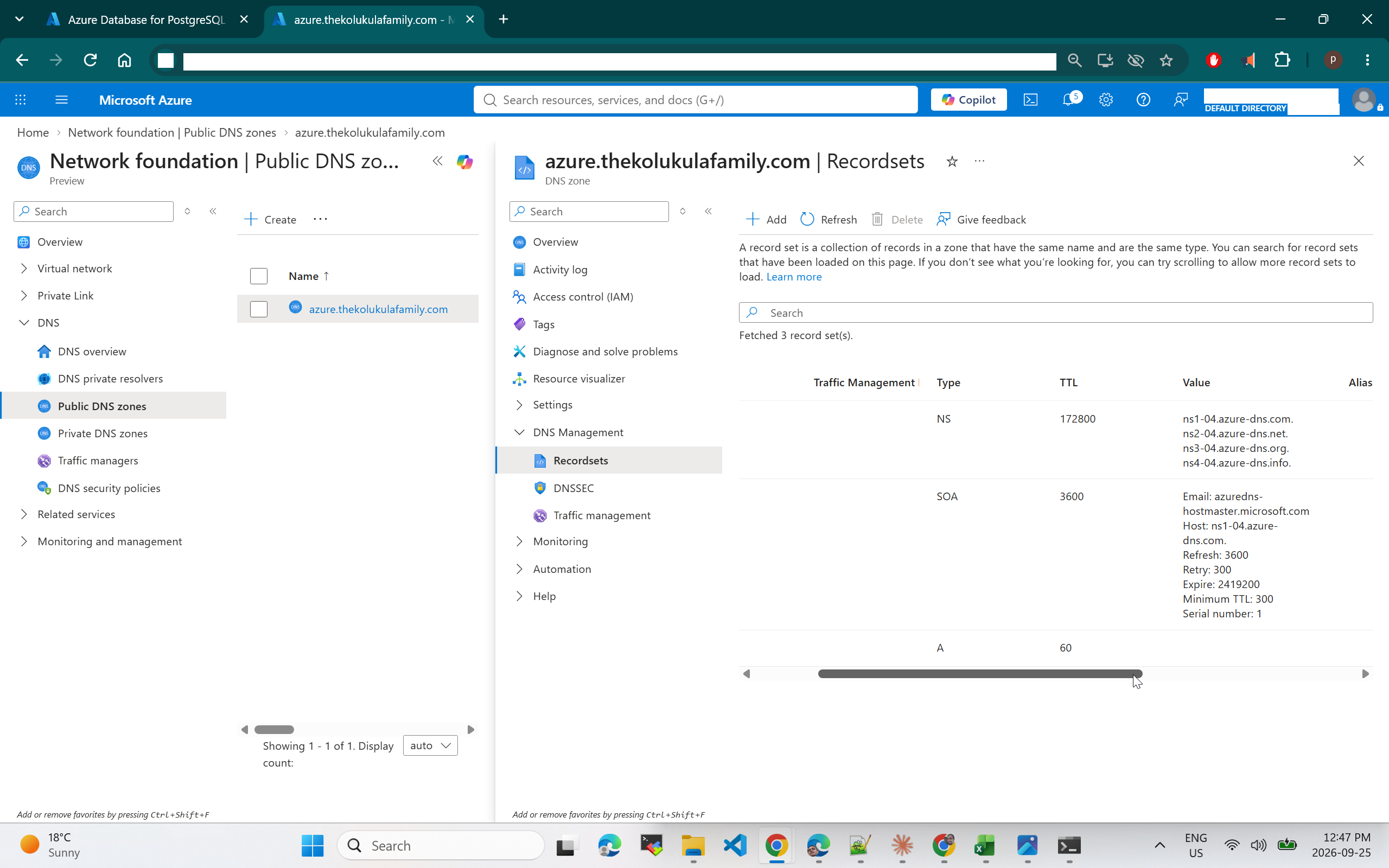The image size is (1389, 868).
Task: Collapse the DNS Management section
Action: coord(519,432)
